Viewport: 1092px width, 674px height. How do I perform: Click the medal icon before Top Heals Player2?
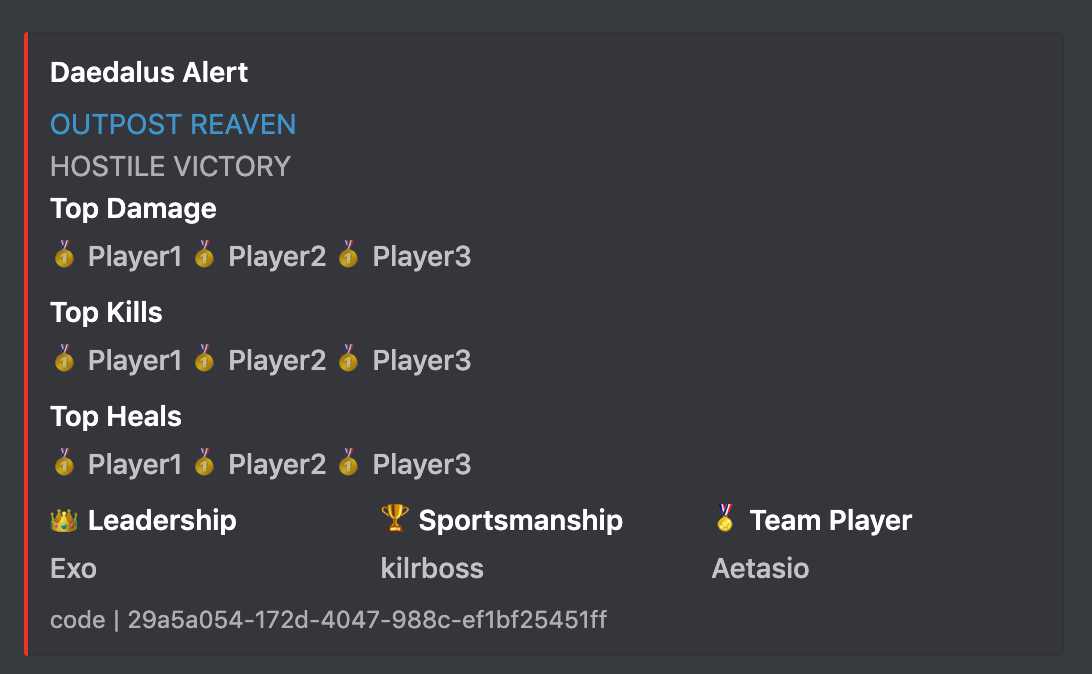[204, 462]
